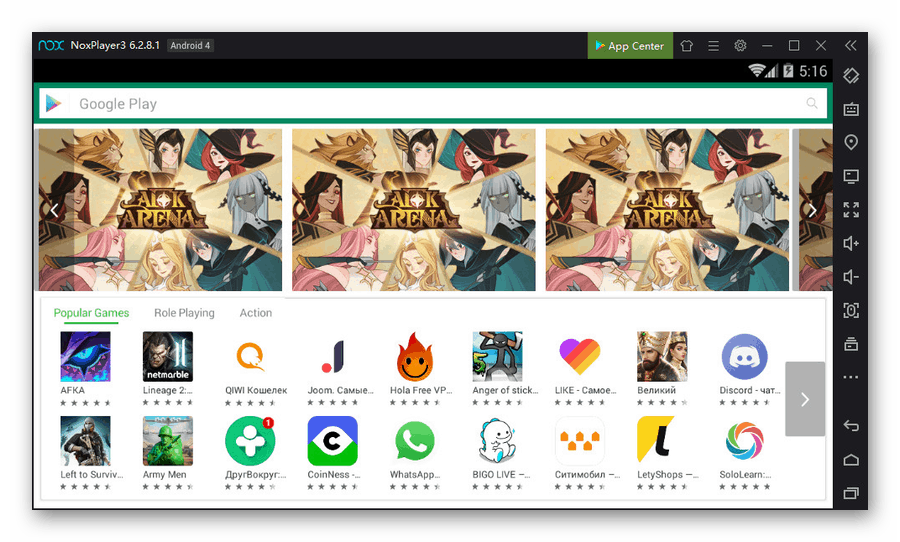Open the App Center button
This screenshot has width=900, height=542.
pos(630,46)
